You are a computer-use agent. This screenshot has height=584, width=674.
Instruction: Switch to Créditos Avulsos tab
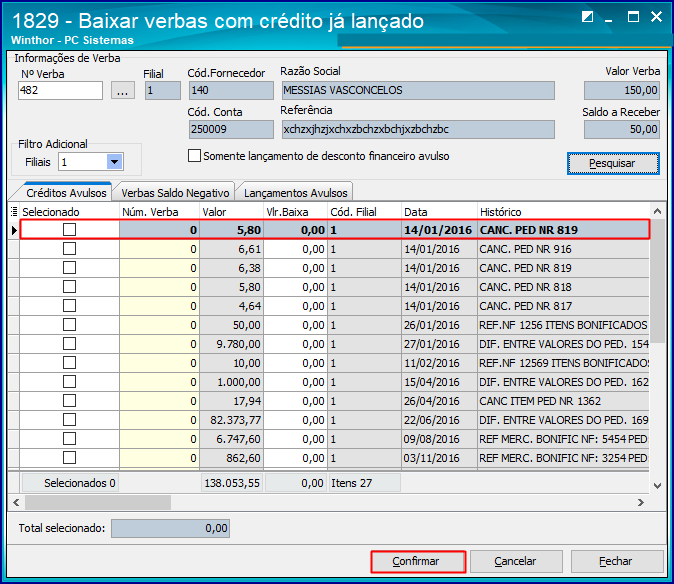pos(66,193)
